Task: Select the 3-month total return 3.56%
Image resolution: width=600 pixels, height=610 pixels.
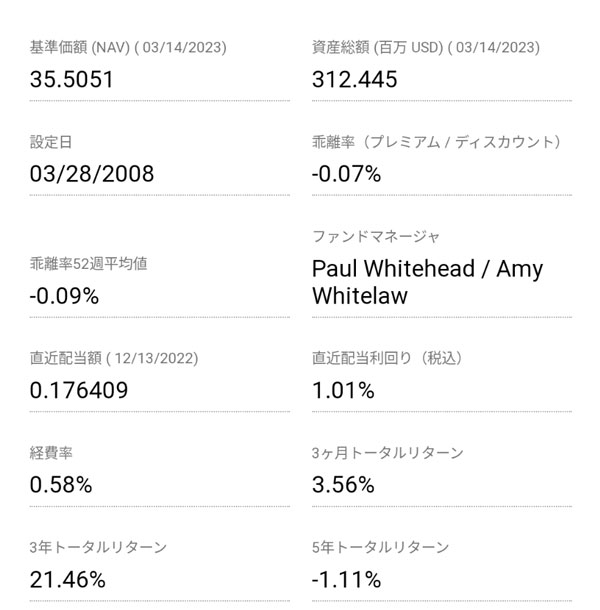Action: coord(343,485)
